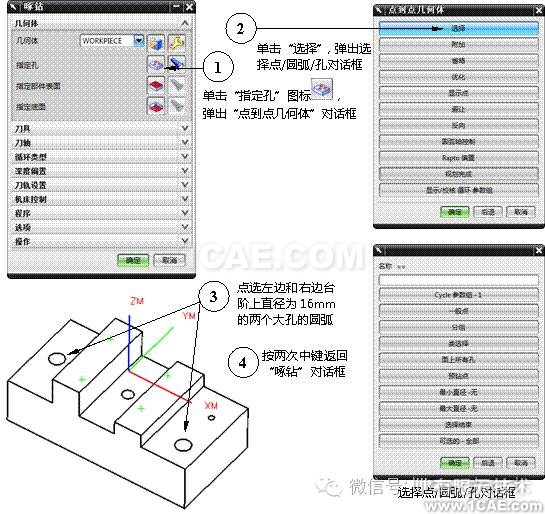545x514 pixels.
Task: Click the wrench edit geometry icon
Action: tap(177, 43)
